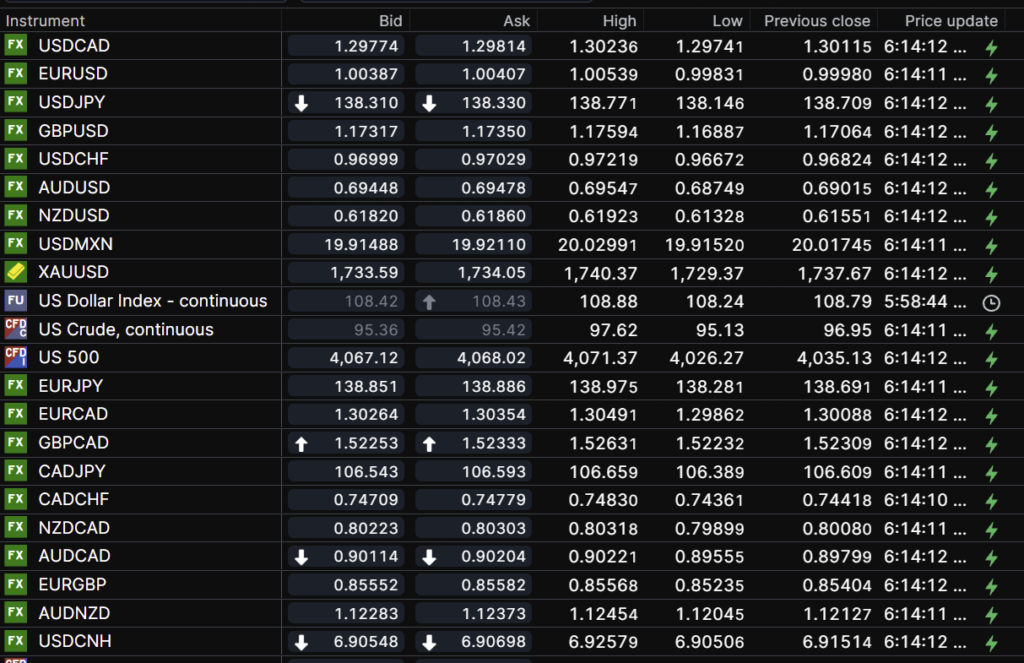The image size is (1024, 663).
Task: Click the green lightning icon in EURUSD row
Action: [x=991, y=75]
